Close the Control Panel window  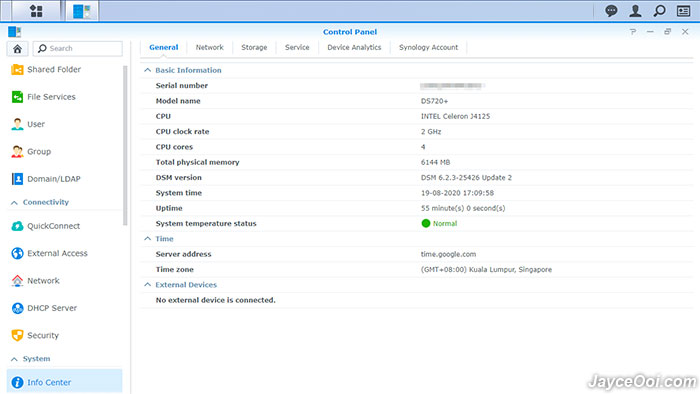685,32
